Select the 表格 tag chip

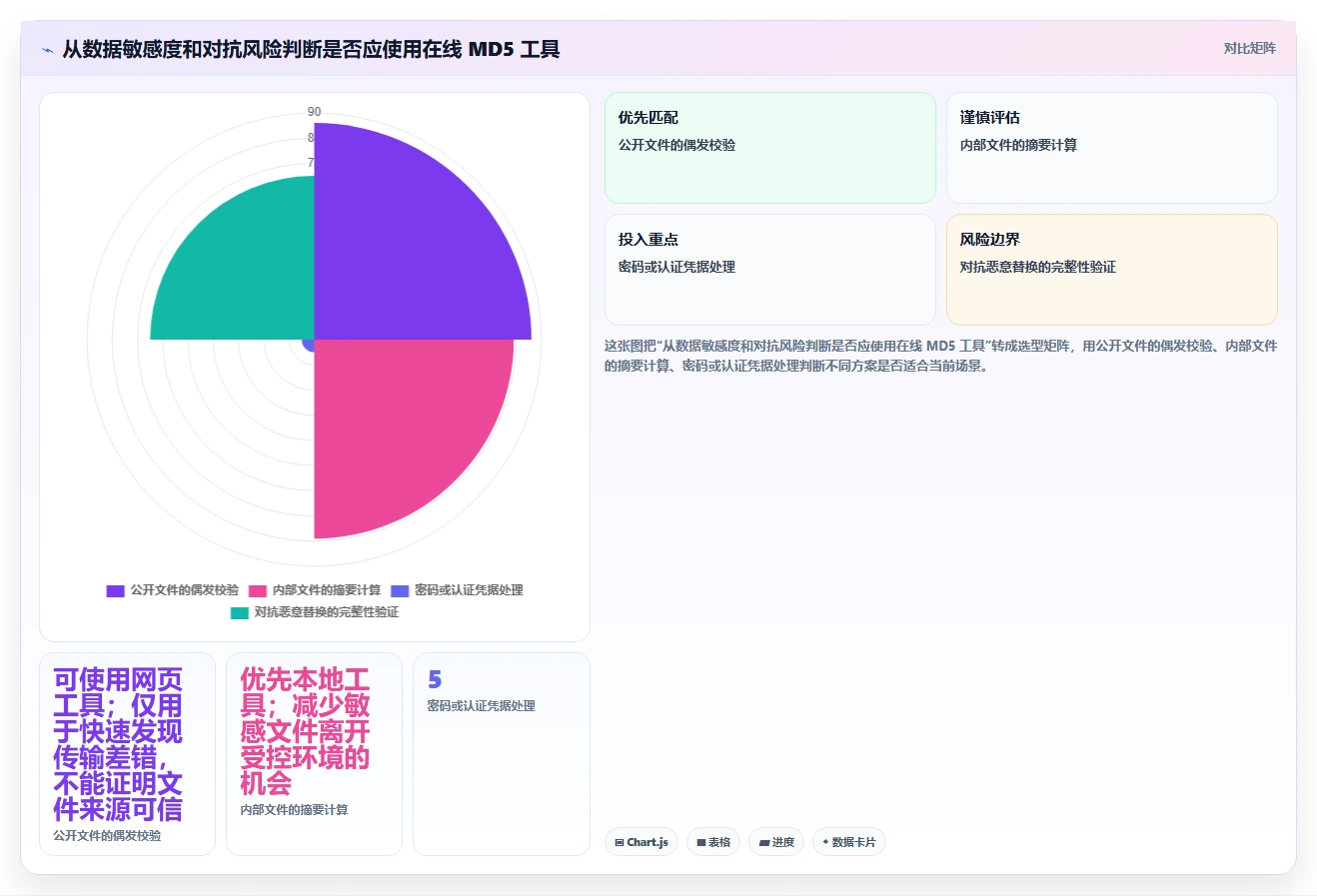(x=713, y=842)
